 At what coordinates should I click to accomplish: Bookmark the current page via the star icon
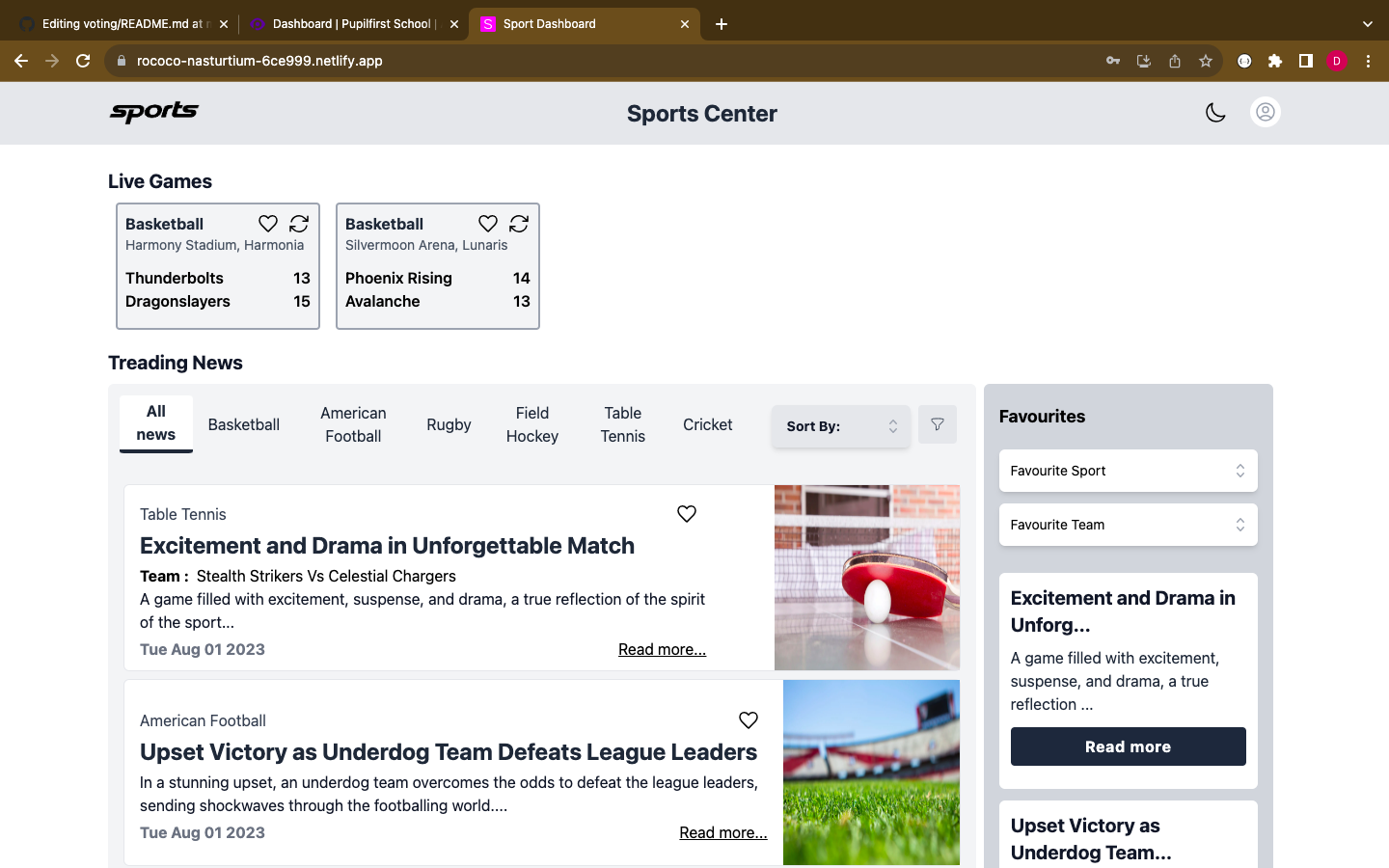pos(1205,60)
